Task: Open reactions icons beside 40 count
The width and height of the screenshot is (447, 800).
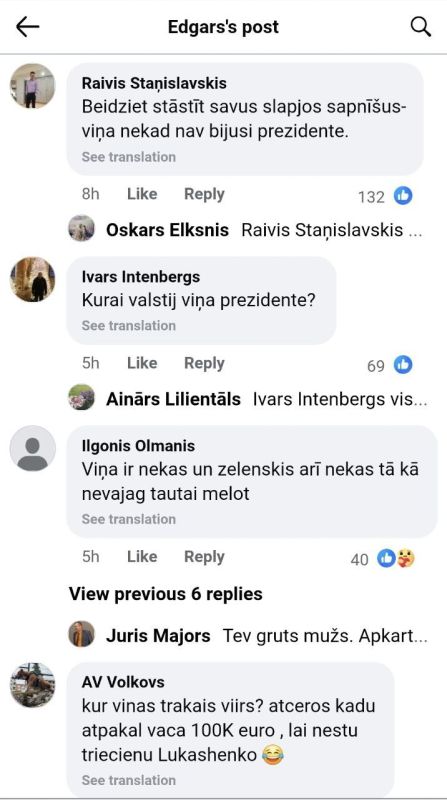Action: 396,559
